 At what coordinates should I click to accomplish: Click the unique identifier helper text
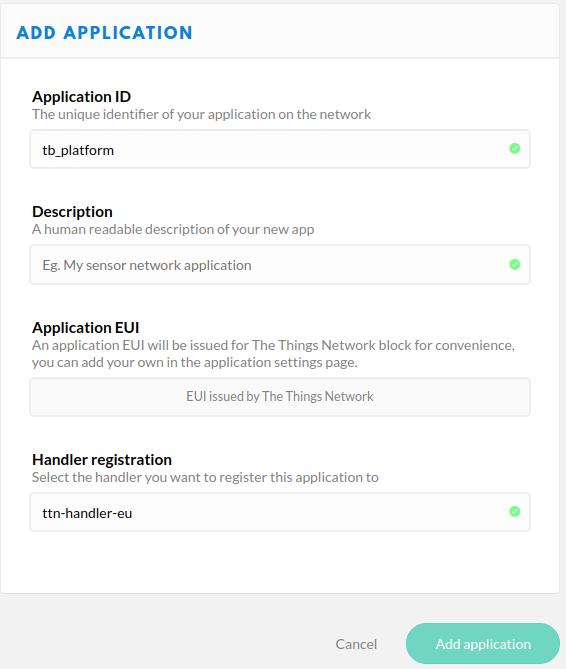[x=201, y=114]
